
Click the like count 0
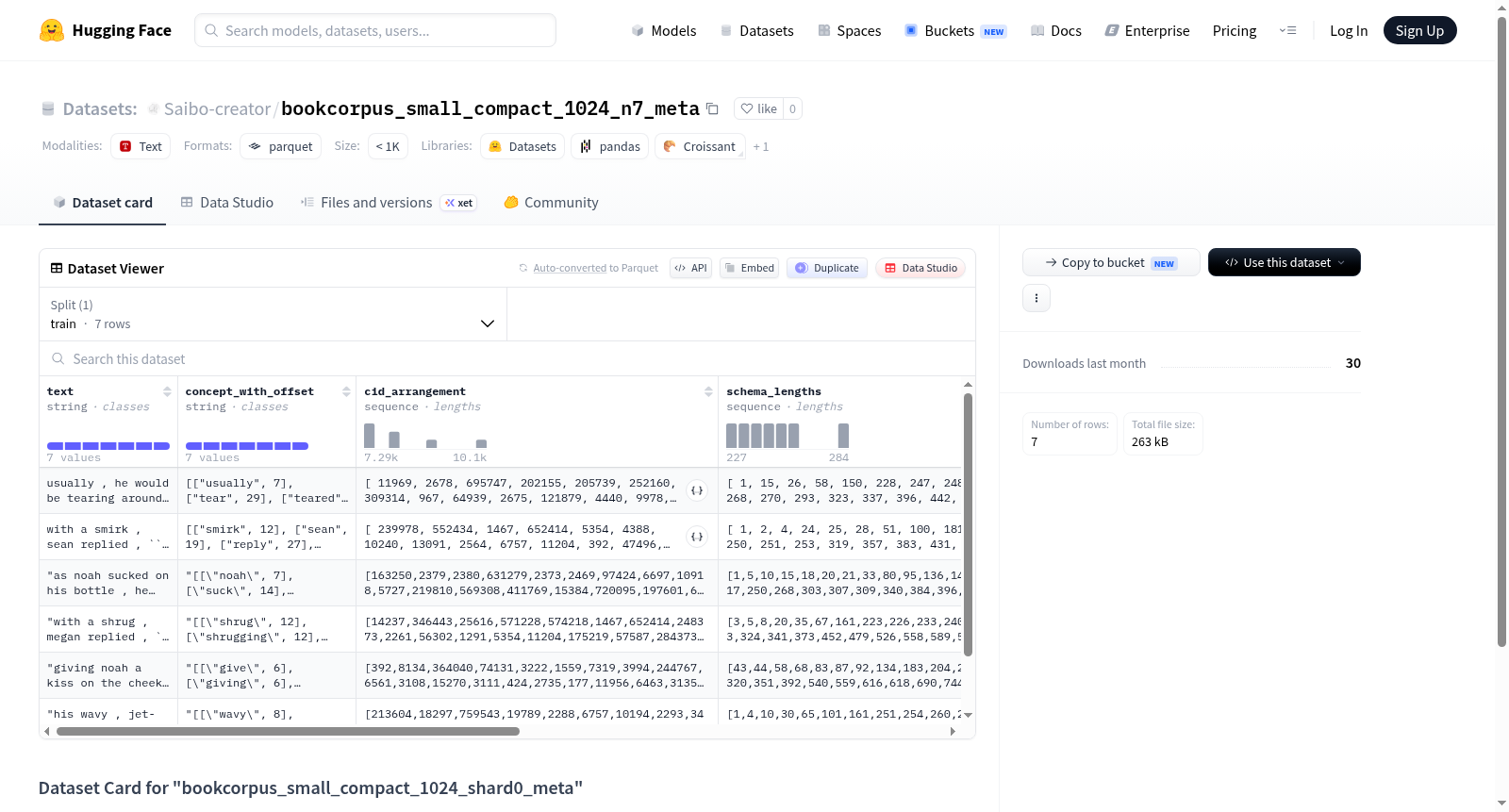point(792,108)
